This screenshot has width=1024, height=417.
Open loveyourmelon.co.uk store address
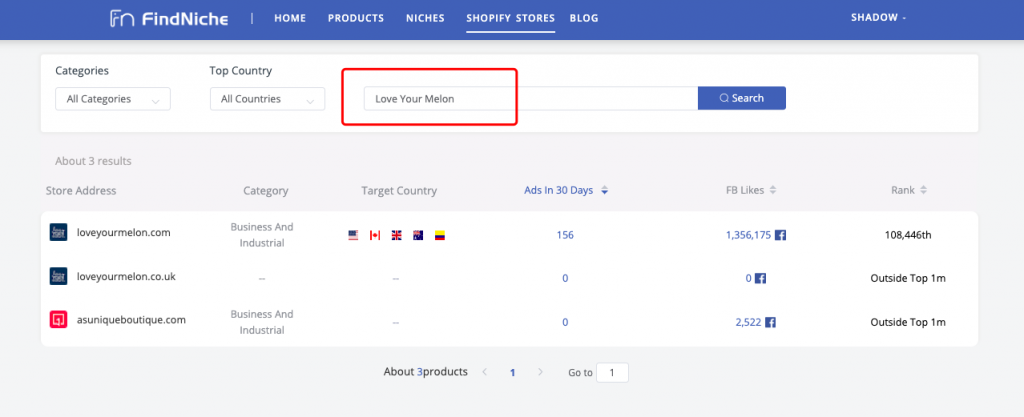[126, 277]
